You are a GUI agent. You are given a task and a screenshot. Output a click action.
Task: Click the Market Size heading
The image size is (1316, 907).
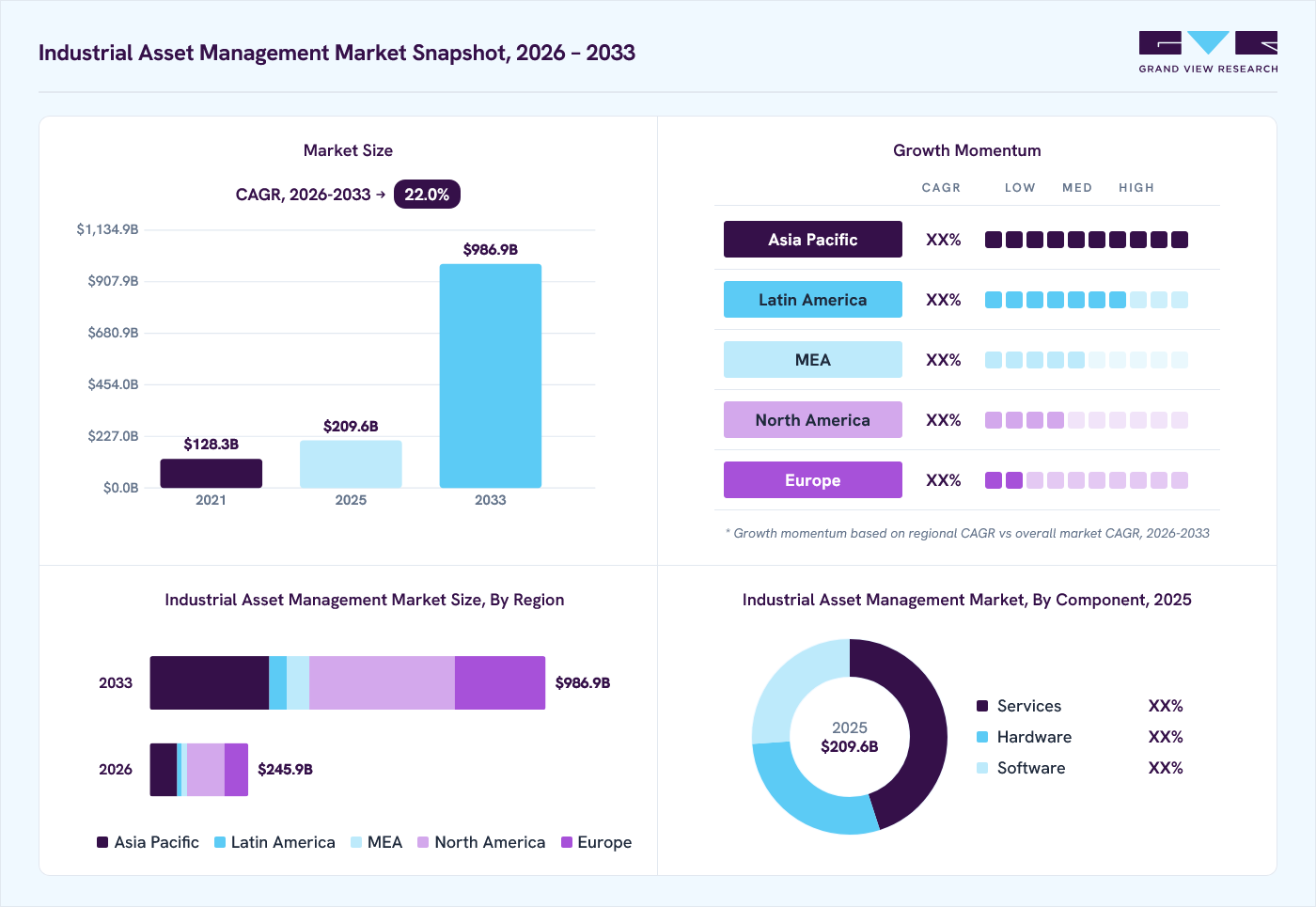point(348,150)
